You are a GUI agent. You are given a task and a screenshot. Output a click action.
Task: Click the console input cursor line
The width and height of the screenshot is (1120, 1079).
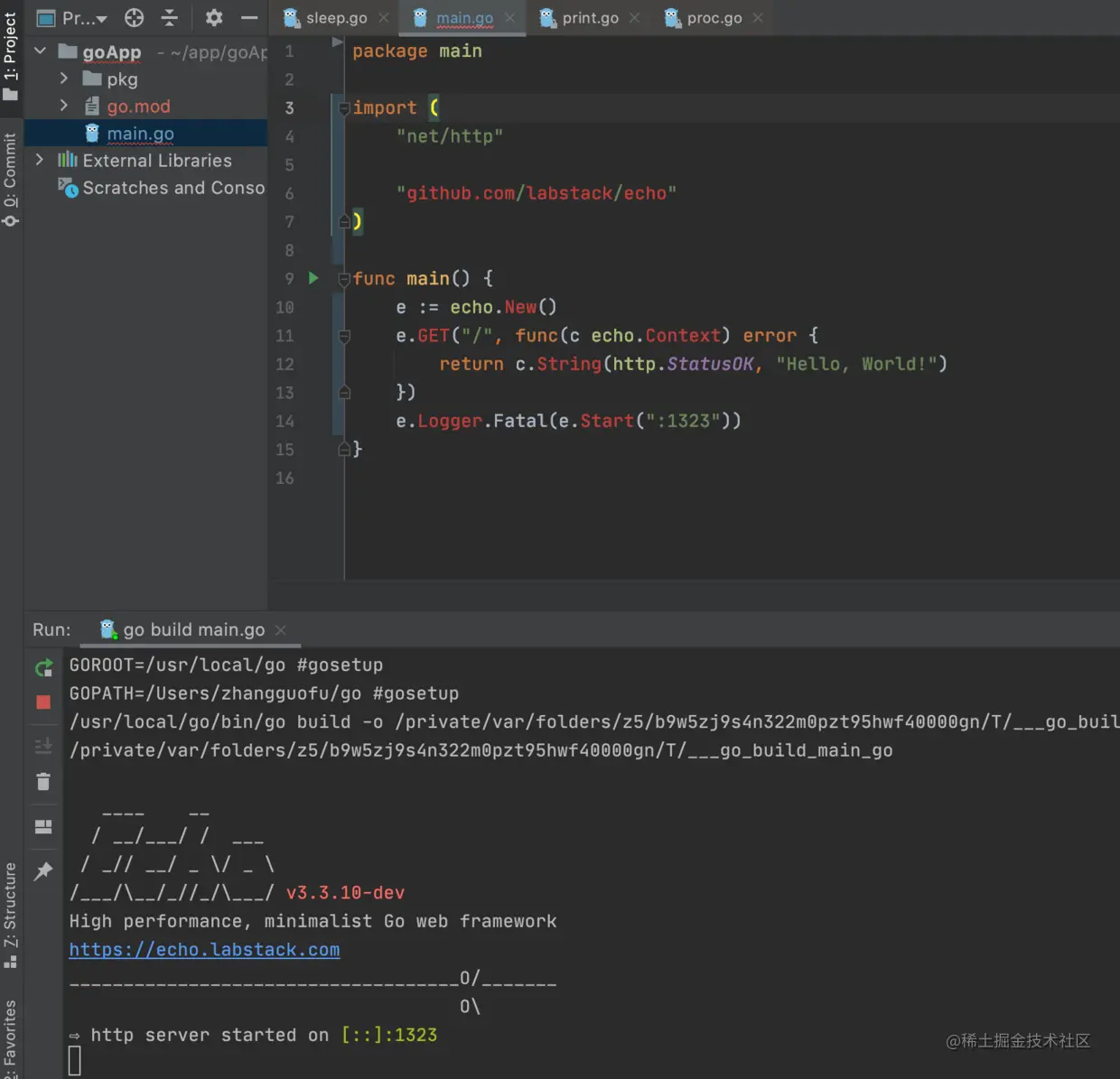coord(75,1061)
